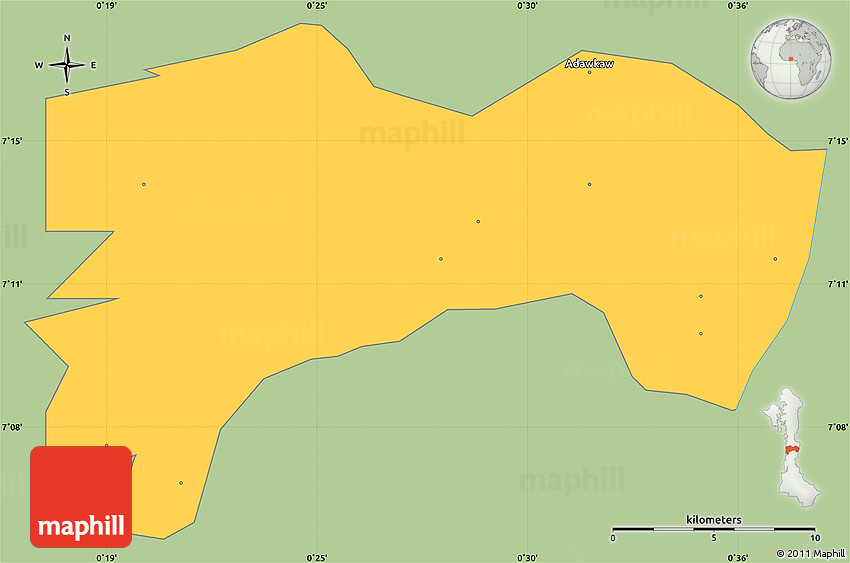Select the Adawkaw town marker dot
The image size is (850, 563).
pyautogui.click(x=589, y=72)
